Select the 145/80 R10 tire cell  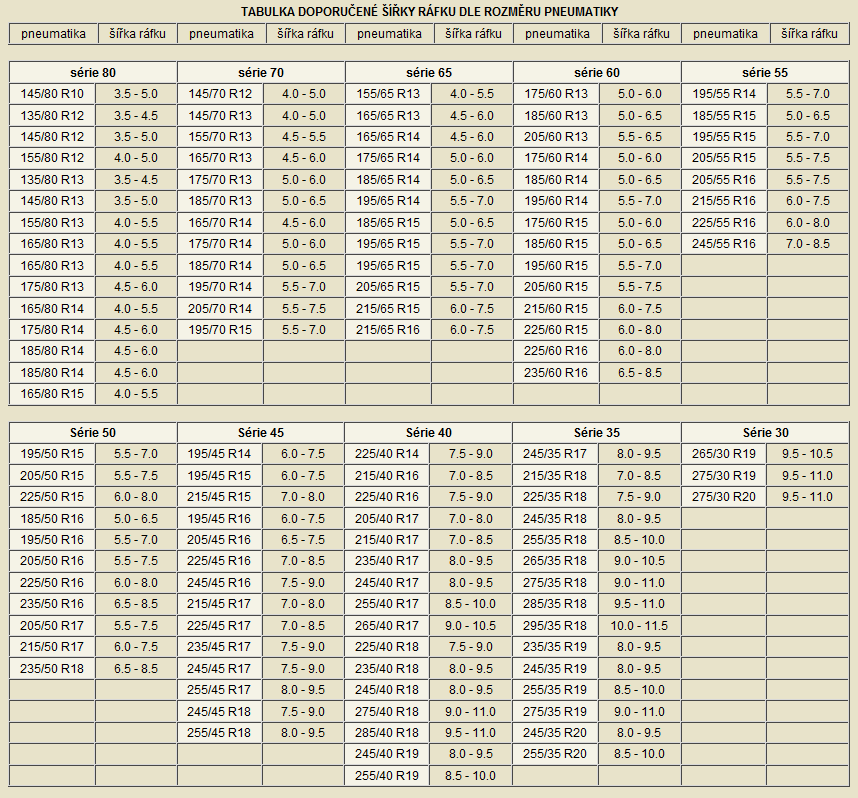point(53,93)
